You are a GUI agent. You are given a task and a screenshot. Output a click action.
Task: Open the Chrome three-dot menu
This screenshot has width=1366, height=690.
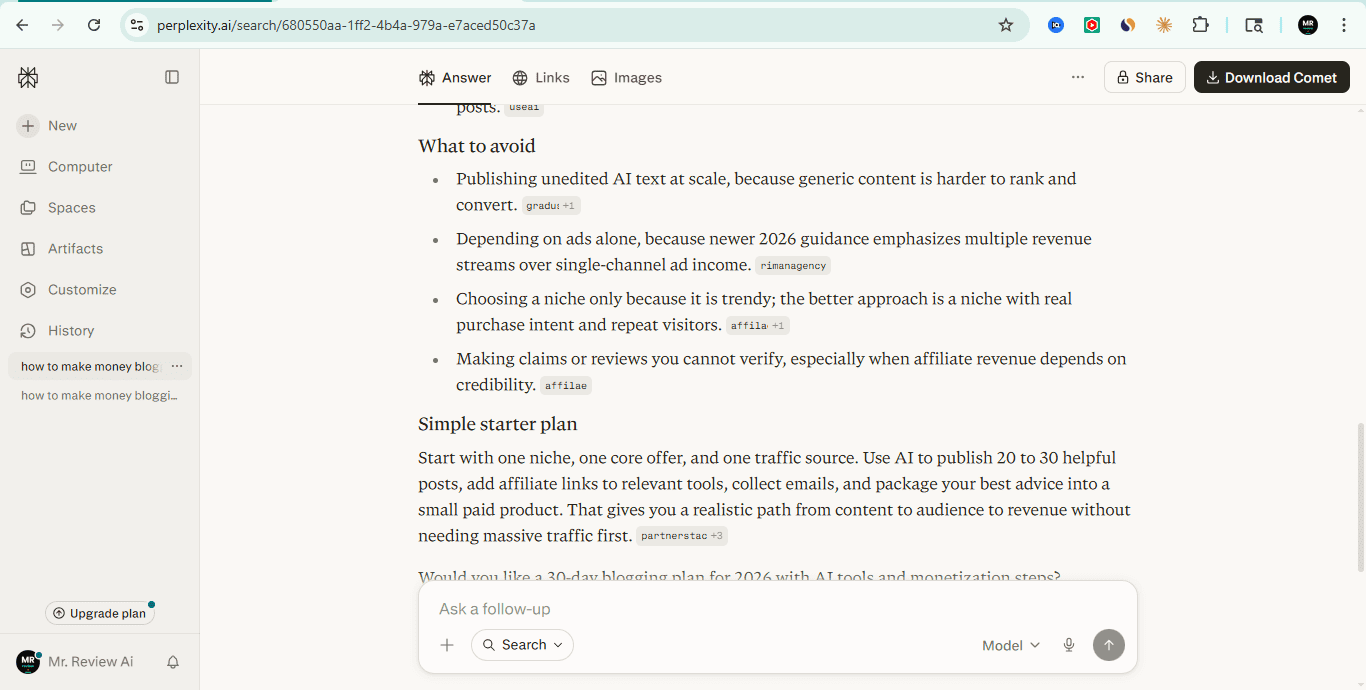coord(1344,25)
